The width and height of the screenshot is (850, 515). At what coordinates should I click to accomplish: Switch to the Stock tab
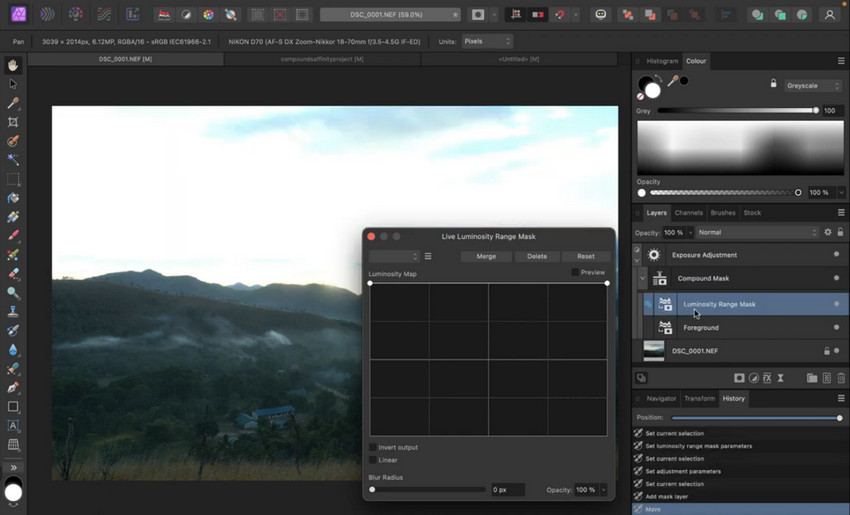point(752,213)
